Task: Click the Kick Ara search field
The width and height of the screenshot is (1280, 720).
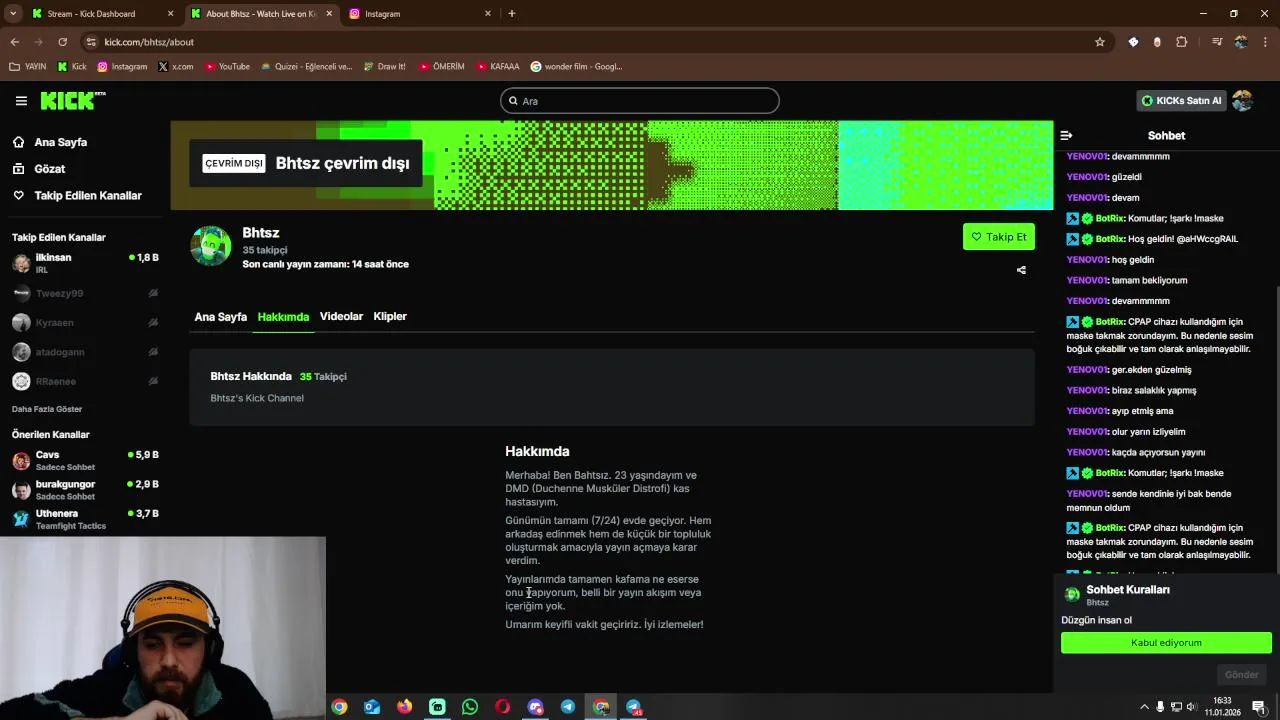Action: pos(640,101)
